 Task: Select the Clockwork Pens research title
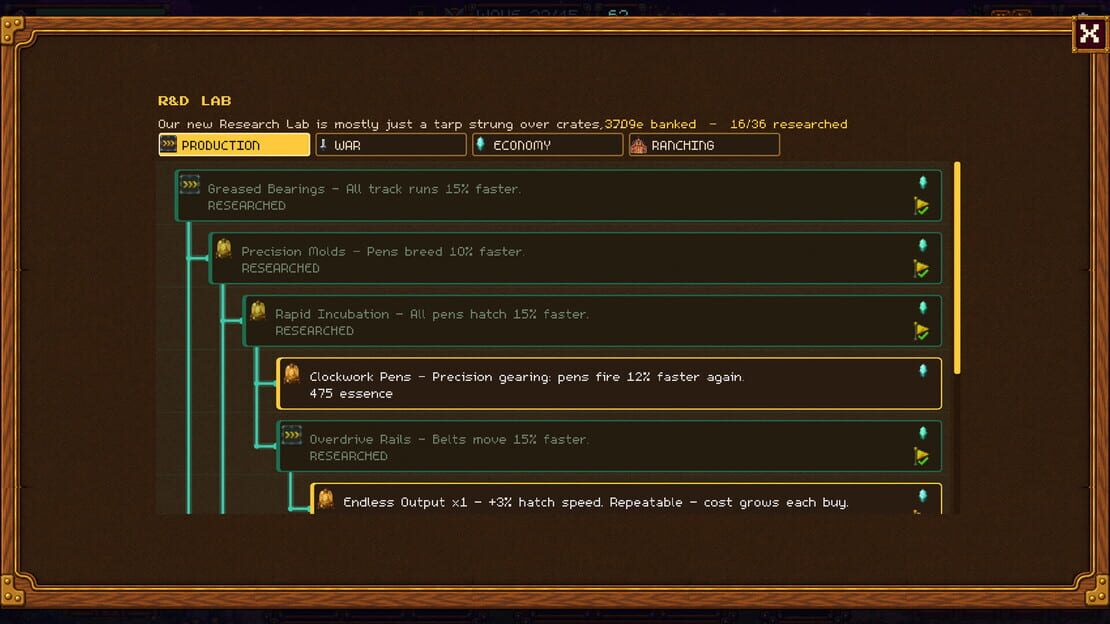click(x=360, y=377)
